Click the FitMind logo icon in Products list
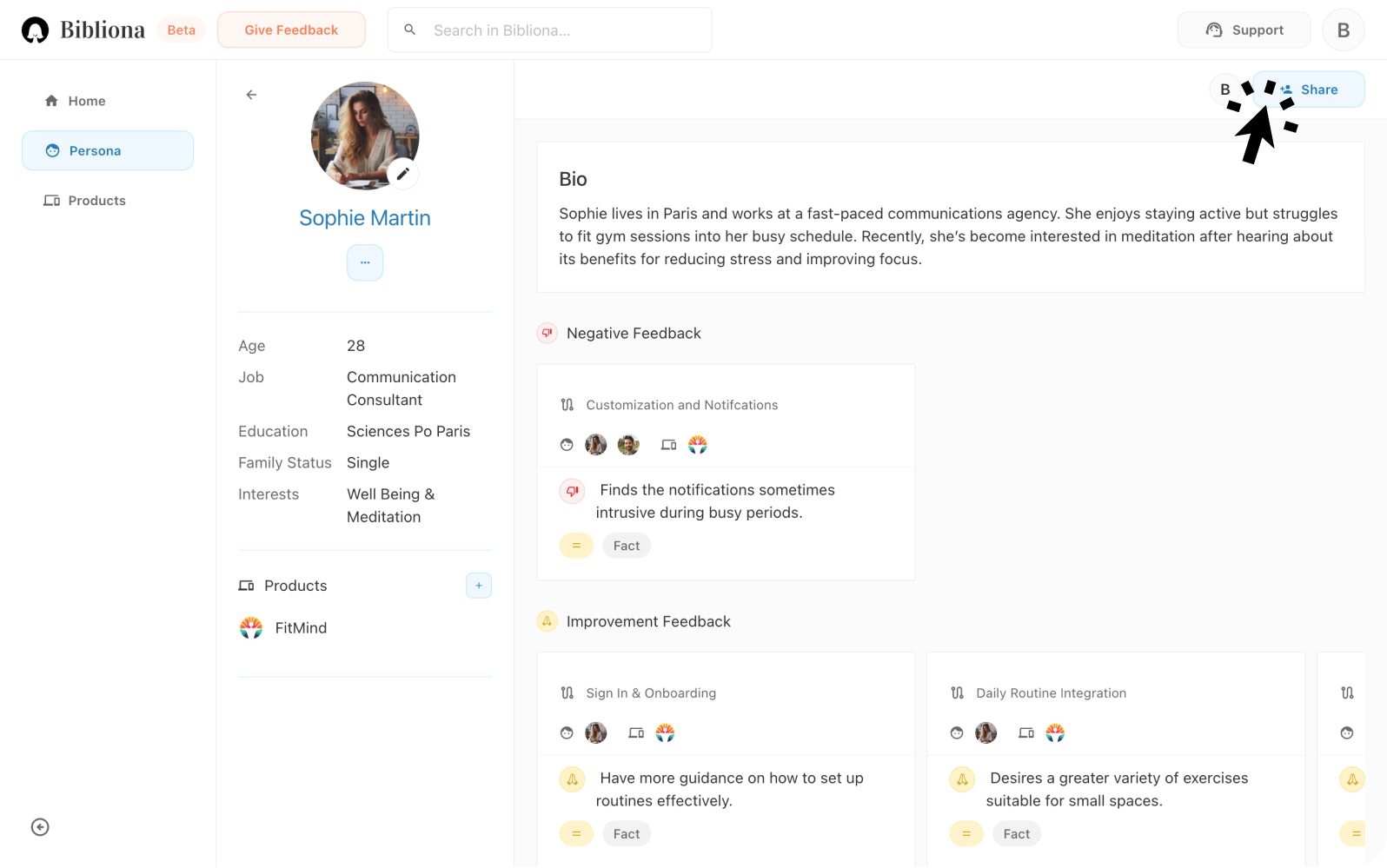This screenshot has width=1387, height=868. pyautogui.click(x=251, y=628)
